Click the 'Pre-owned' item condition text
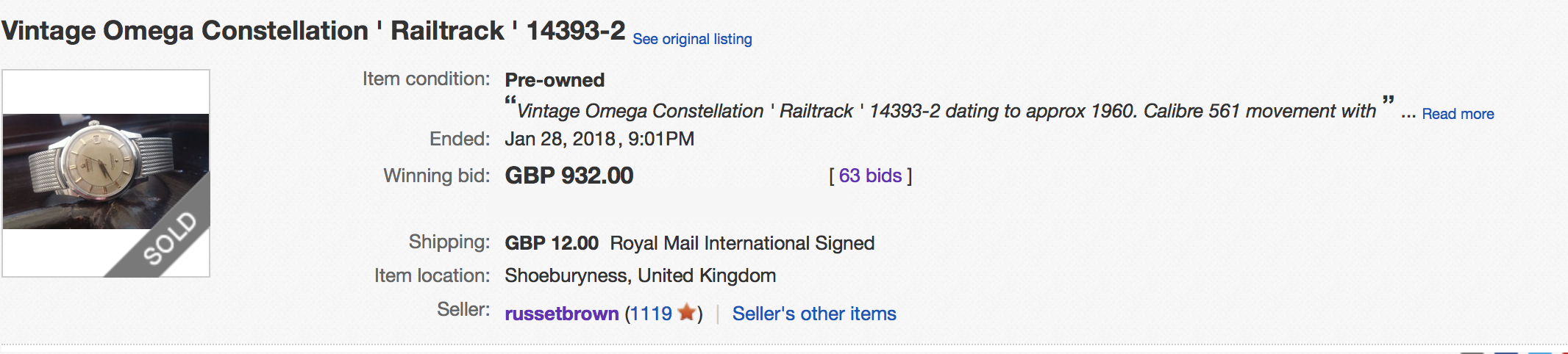 pyautogui.click(x=555, y=80)
